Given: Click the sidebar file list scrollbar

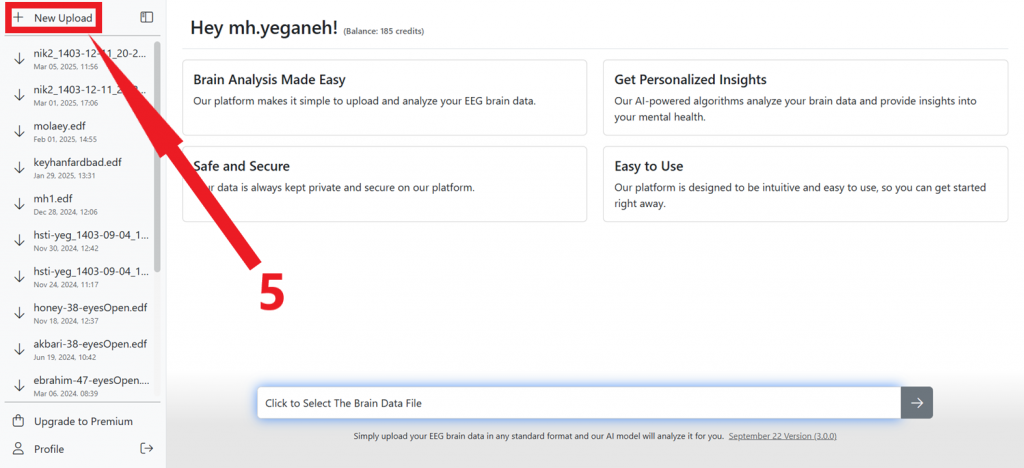Looking at the screenshot, I should click(157, 150).
